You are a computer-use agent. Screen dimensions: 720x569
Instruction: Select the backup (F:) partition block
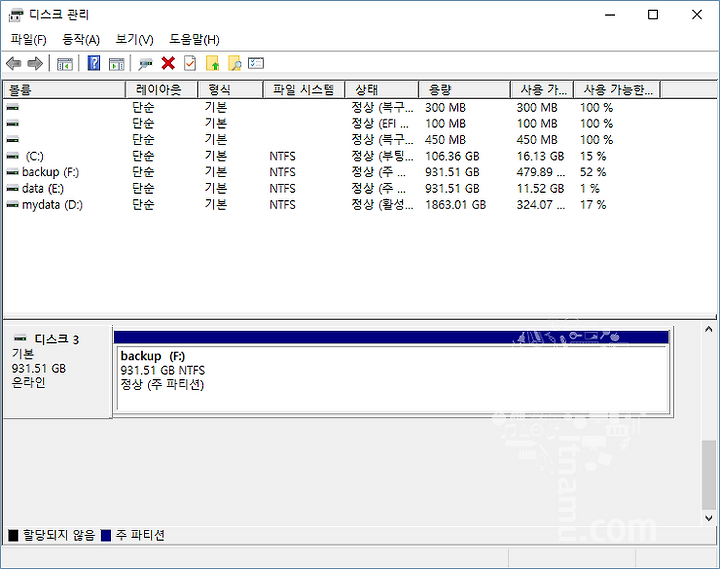(x=393, y=378)
